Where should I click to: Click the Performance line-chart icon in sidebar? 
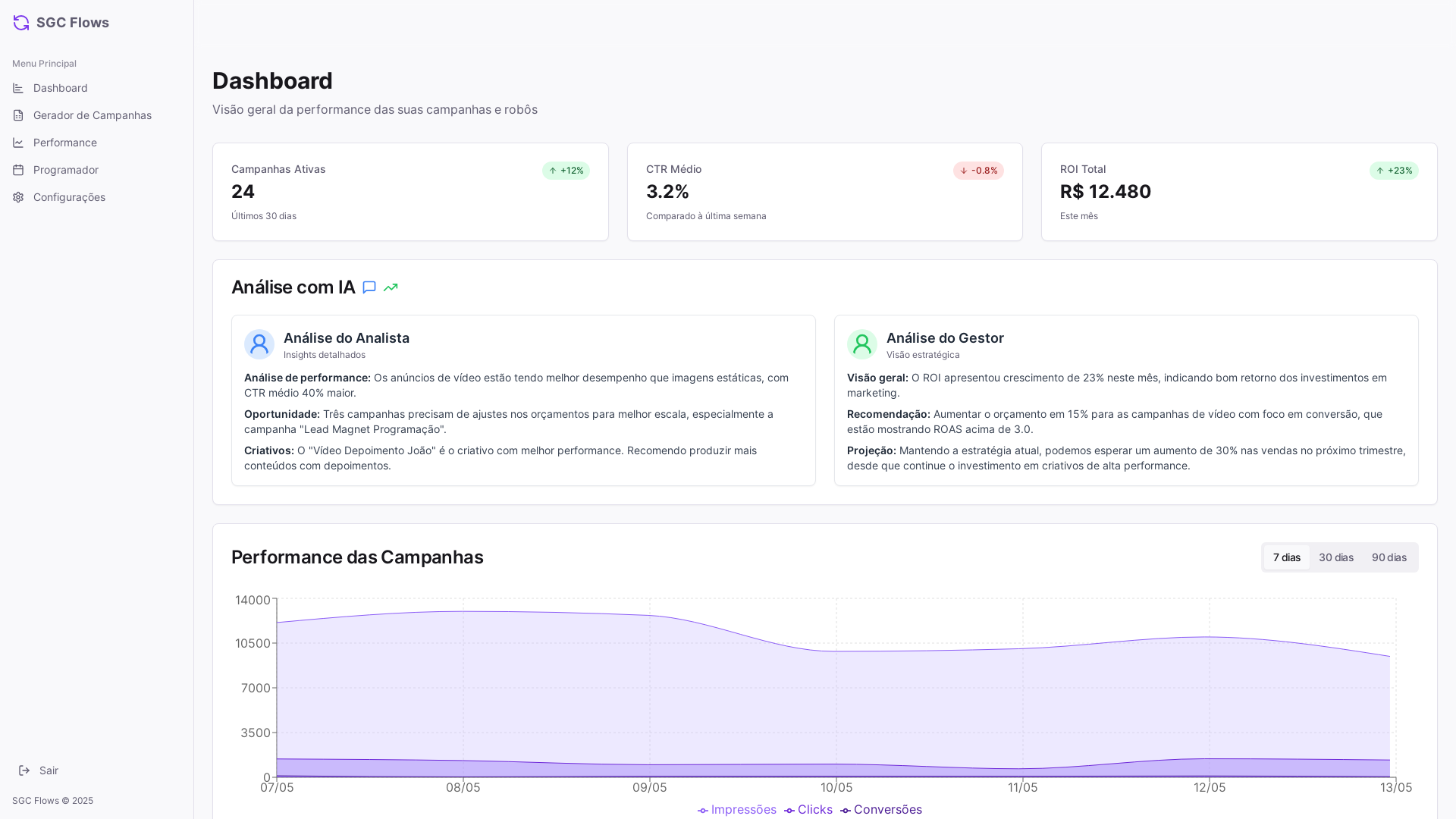click(x=18, y=143)
